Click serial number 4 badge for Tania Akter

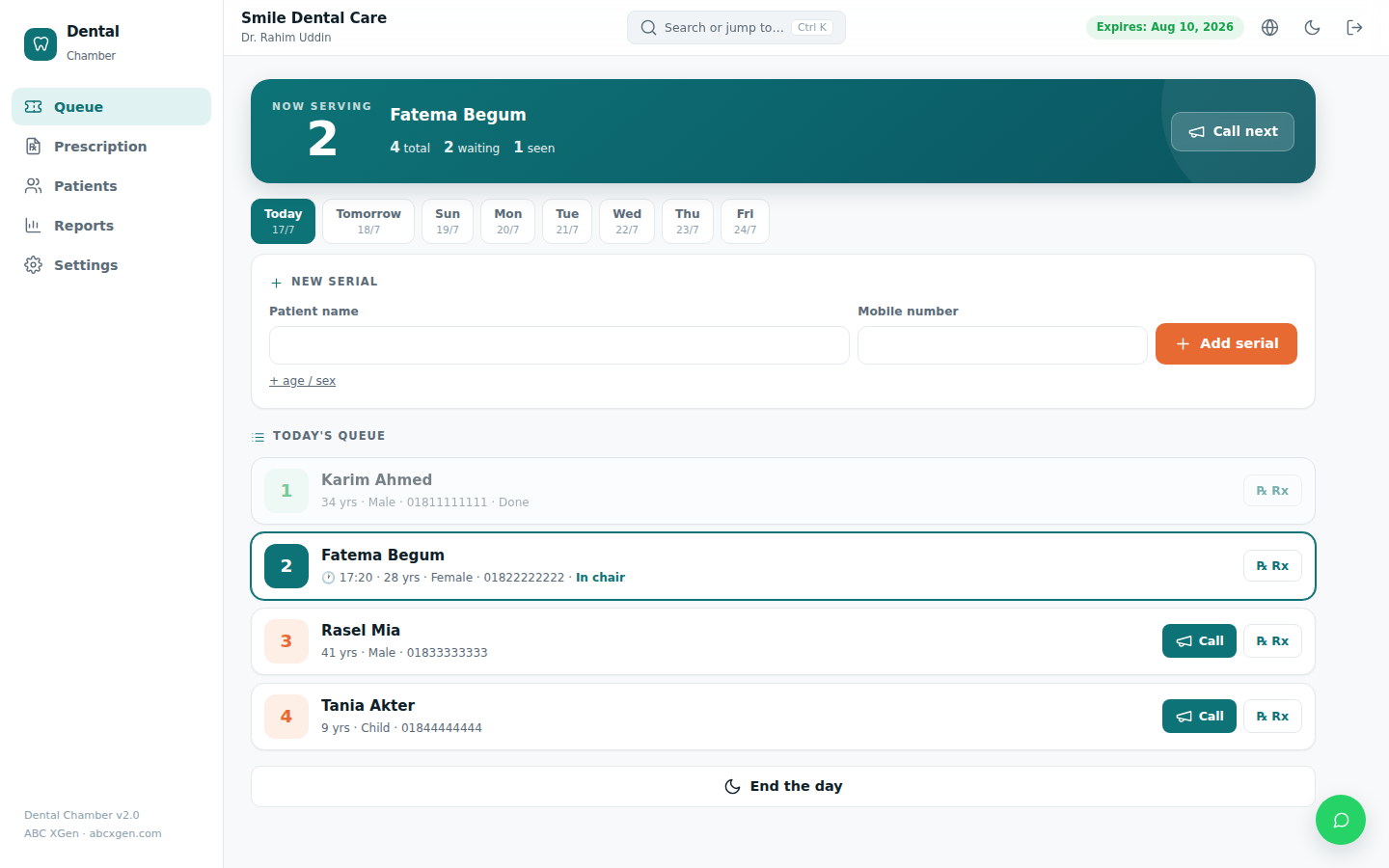(286, 717)
